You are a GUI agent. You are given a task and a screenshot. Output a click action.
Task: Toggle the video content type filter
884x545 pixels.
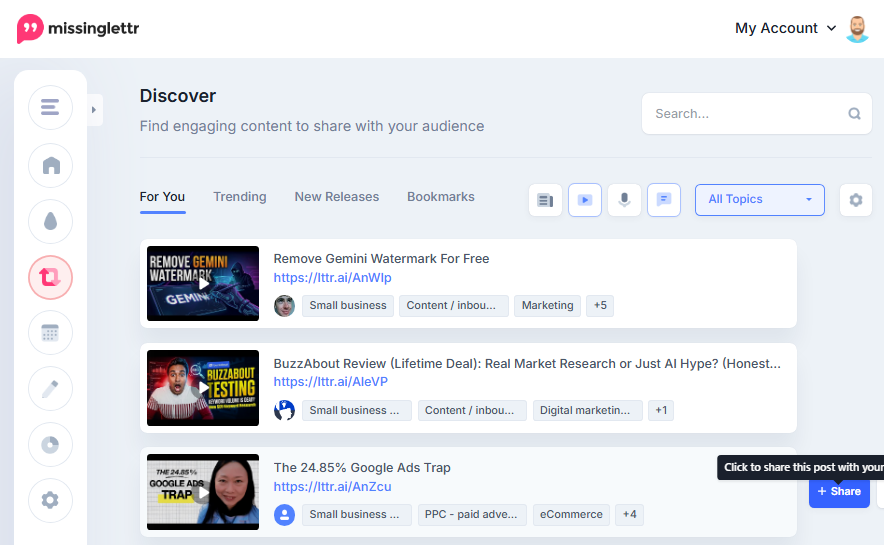(585, 200)
